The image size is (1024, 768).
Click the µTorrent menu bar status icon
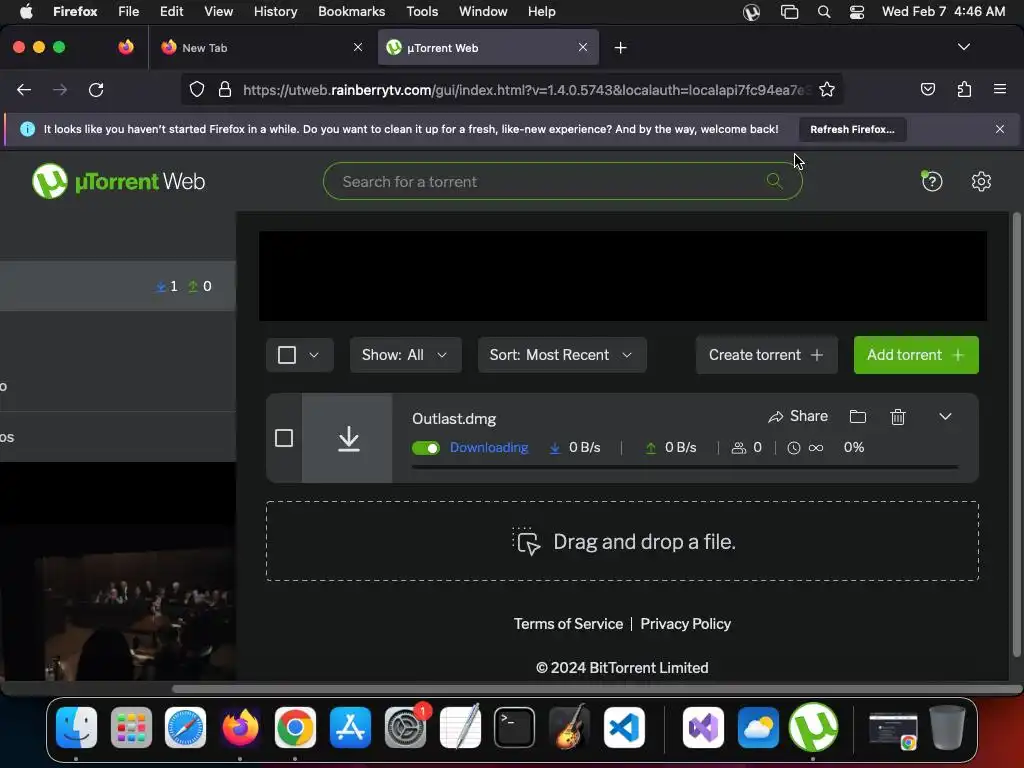click(752, 12)
